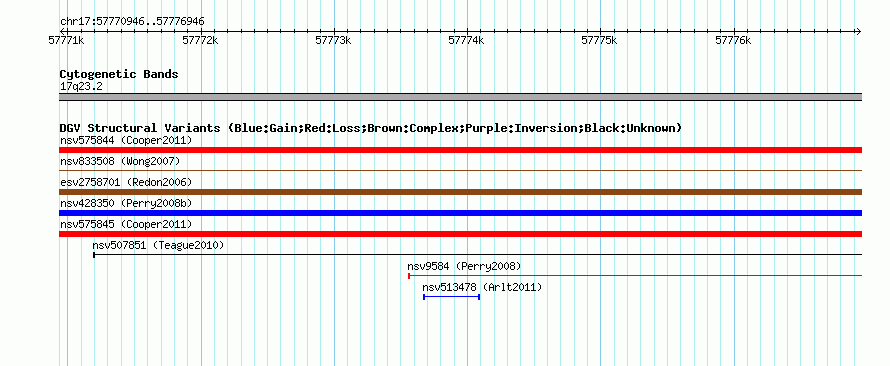Click the 57772k ruler tick label
Image resolution: width=890 pixels, height=366 pixels.
(200, 41)
